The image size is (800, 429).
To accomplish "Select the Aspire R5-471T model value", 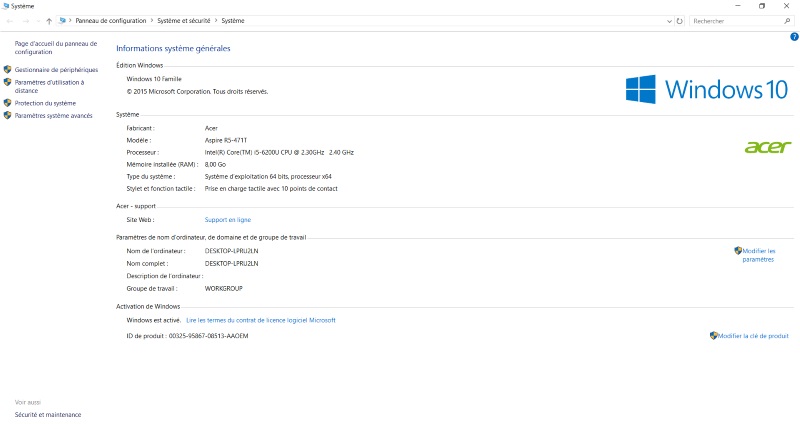I will pos(226,140).
